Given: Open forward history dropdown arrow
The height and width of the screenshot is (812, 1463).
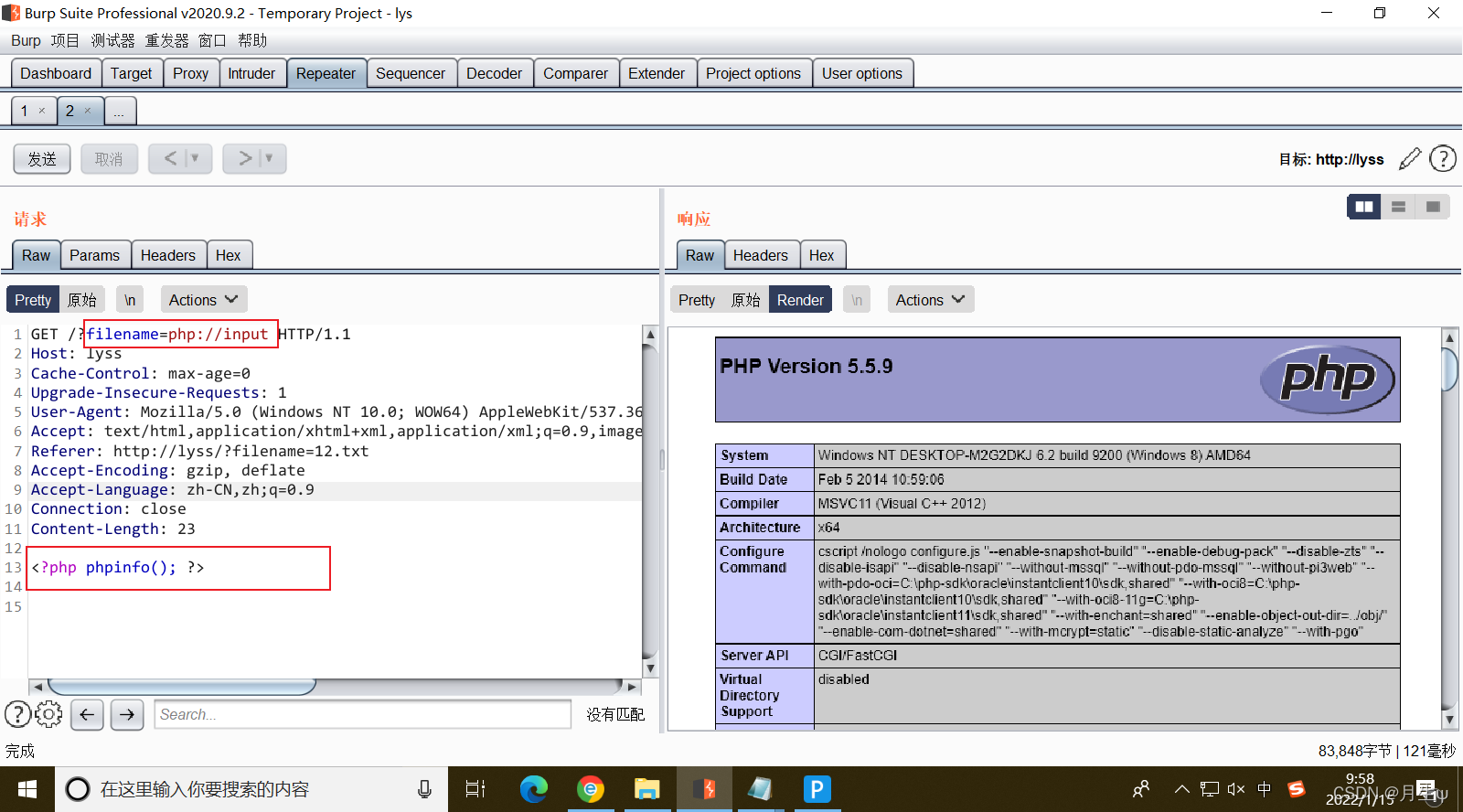Looking at the screenshot, I should [269, 158].
